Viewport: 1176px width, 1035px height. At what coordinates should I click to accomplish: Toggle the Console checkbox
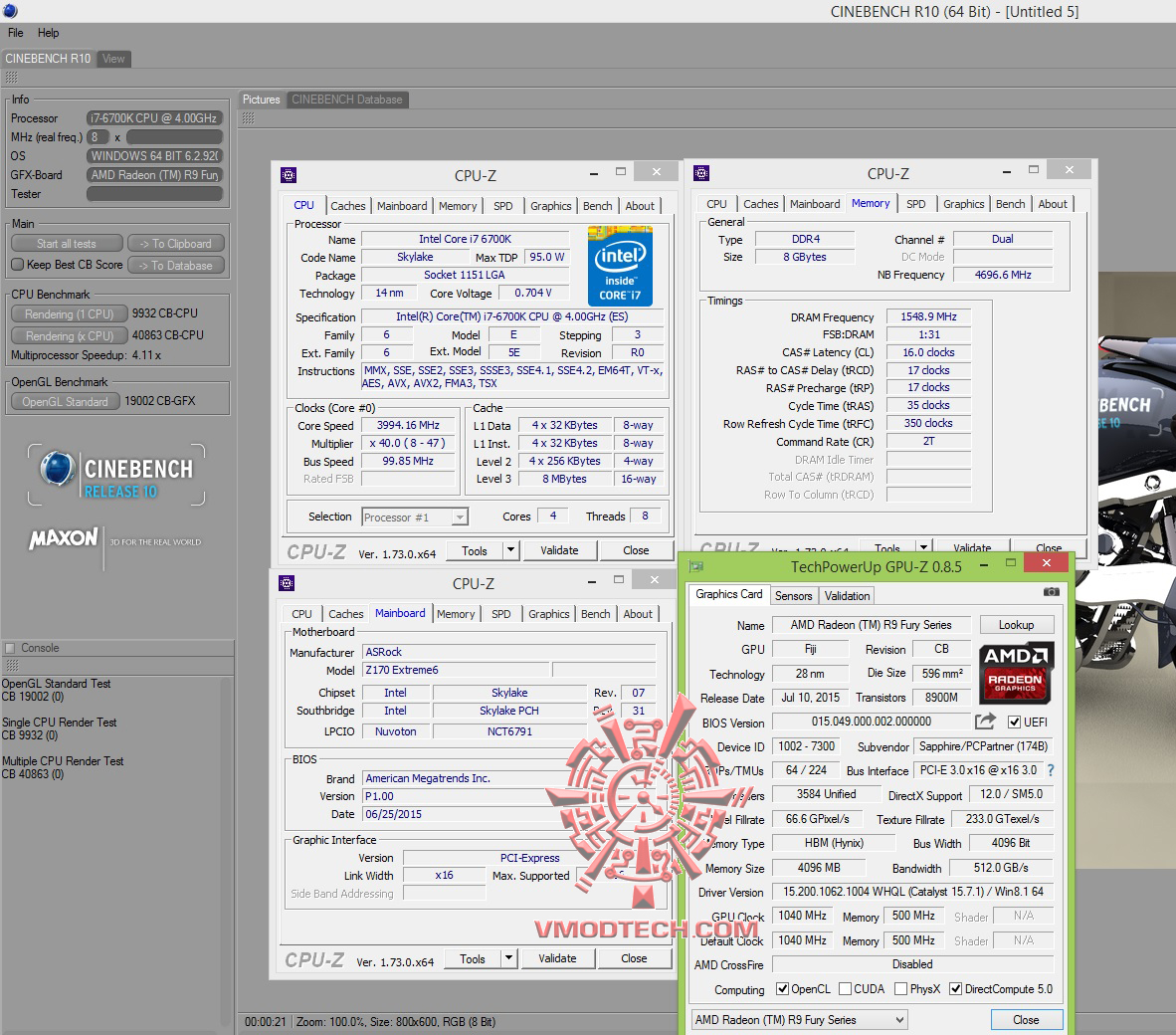(x=10, y=648)
